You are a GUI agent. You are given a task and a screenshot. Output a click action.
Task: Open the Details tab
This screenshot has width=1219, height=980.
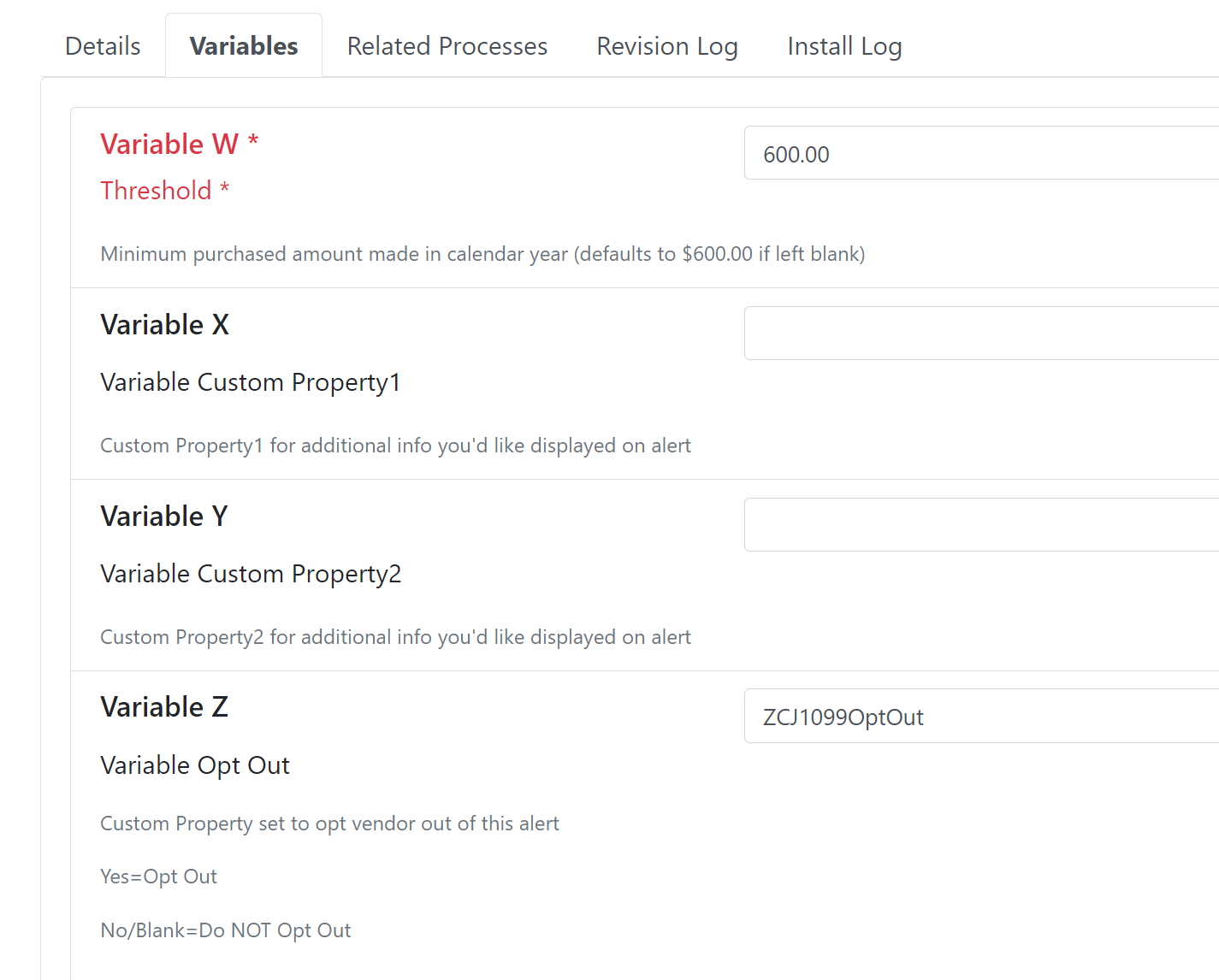[103, 46]
